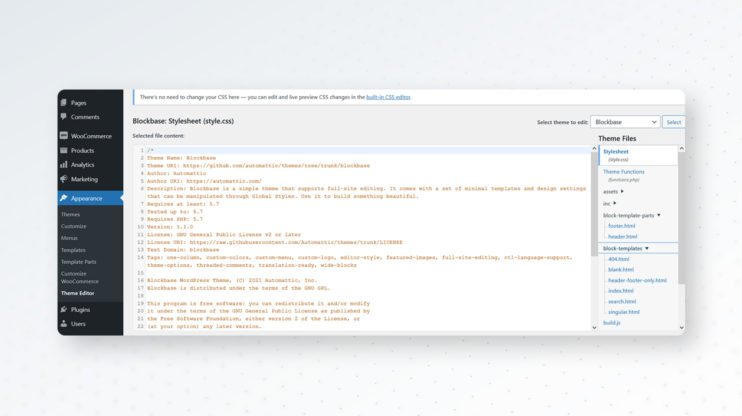This screenshot has height=416, width=742.
Task: Open Template Parts submenu item
Action: pos(79,262)
